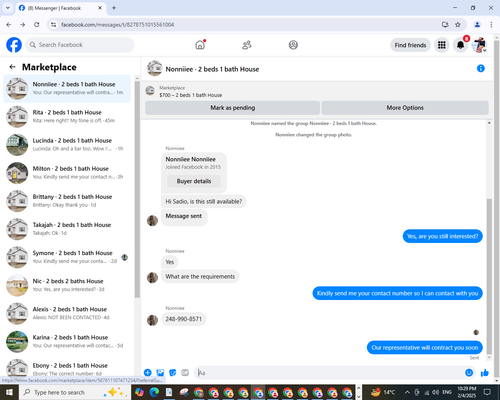Open taskbar clock and date
This screenshot has height=400, width=500.
click(x=467, y=392)
